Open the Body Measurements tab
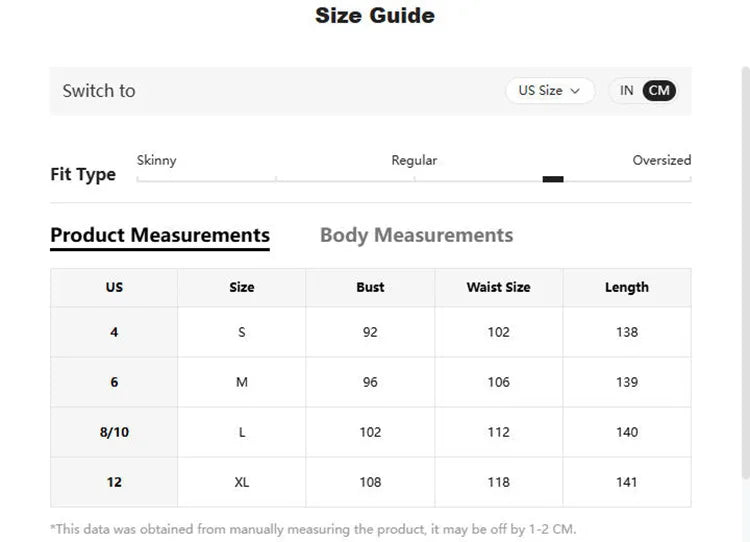The width and height of the screenshot is (750, 542). [416, 235]
